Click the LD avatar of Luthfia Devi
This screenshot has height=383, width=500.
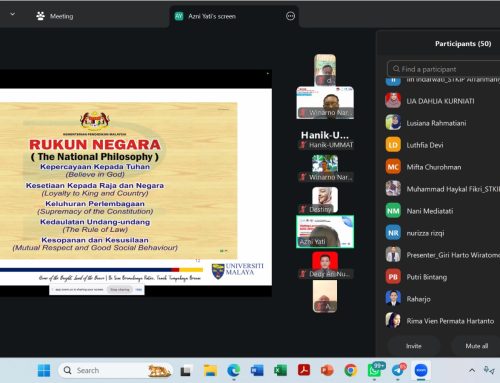point(393,145)
